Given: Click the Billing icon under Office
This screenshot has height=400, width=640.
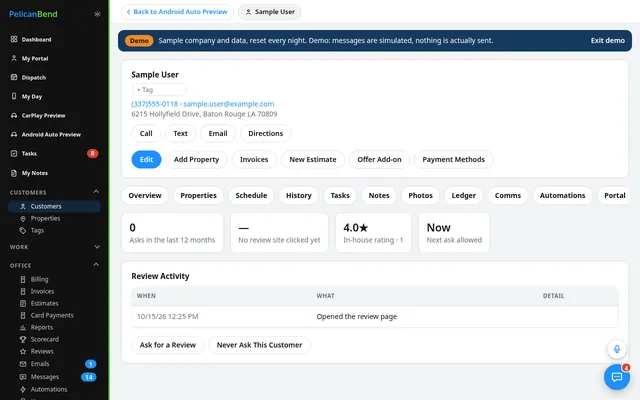Looking at the screenshot, I should pyautogui.click(x=23, y=280).
